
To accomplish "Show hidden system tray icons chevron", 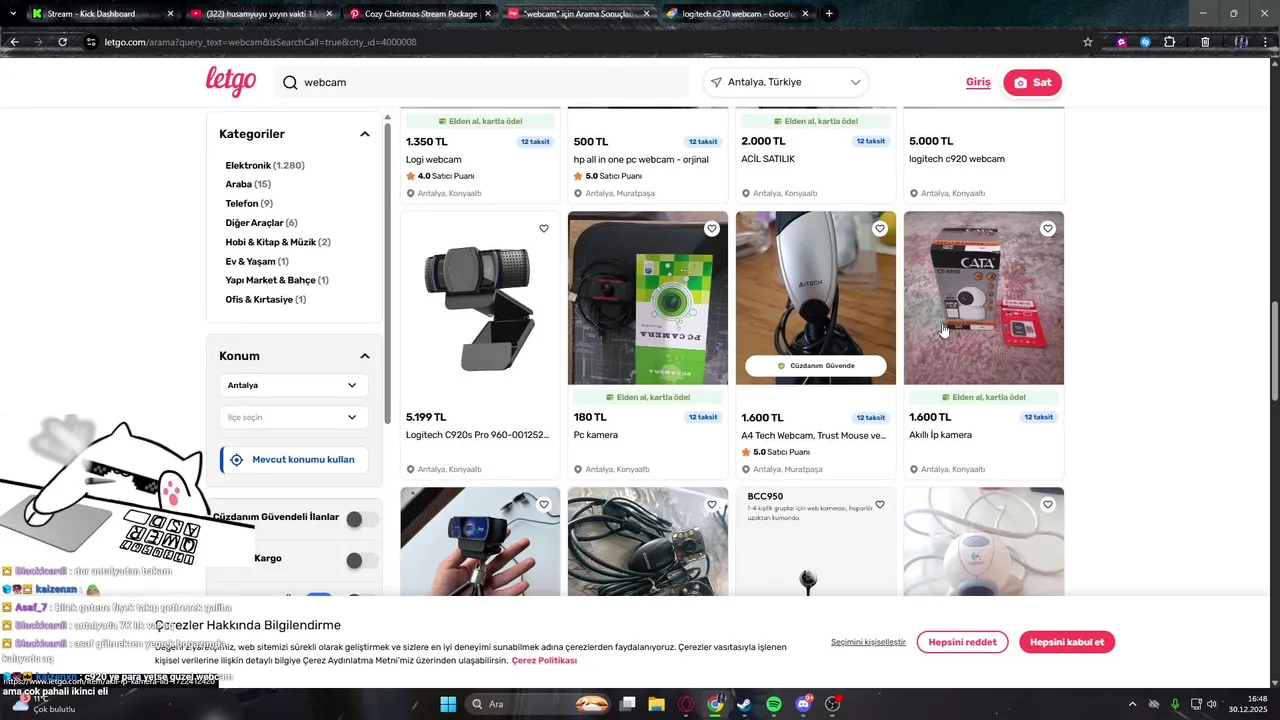I will tap(1132, 704).
